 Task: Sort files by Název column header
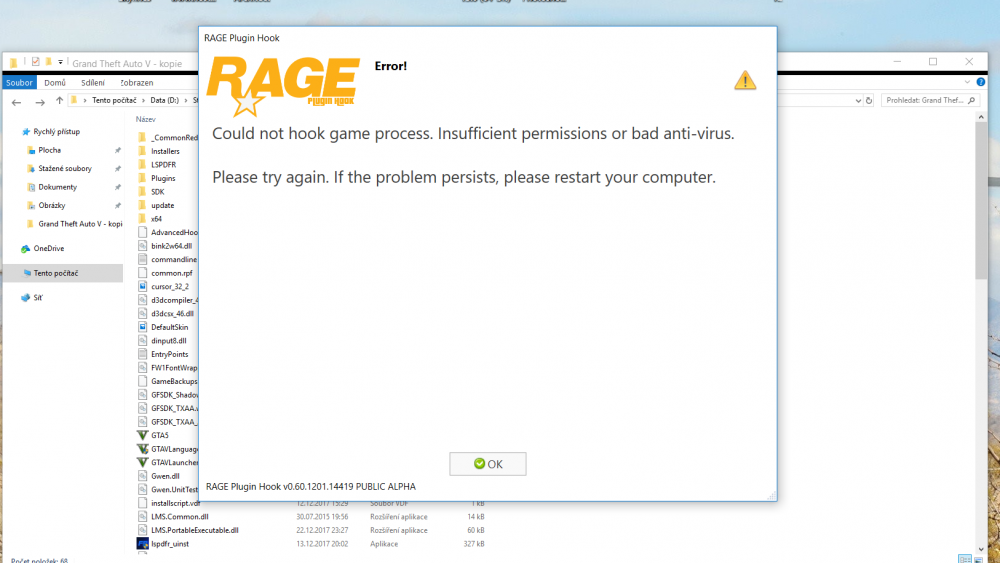pos(145,119)
